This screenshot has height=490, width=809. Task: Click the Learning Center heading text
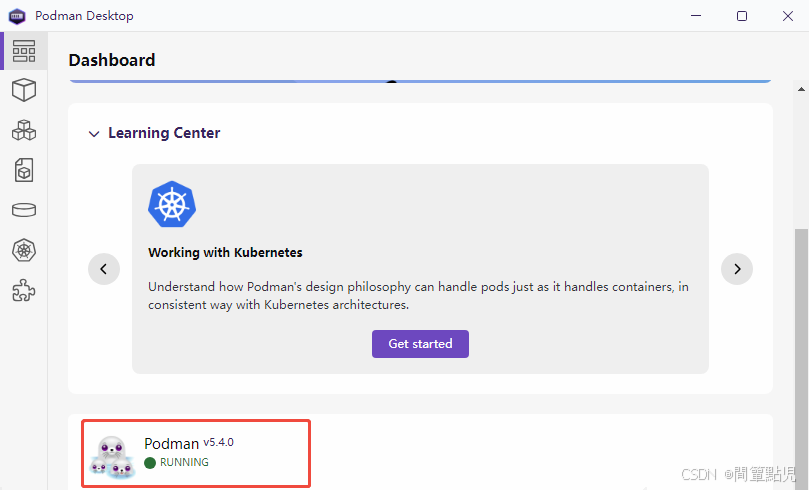(x=164, y=133)
